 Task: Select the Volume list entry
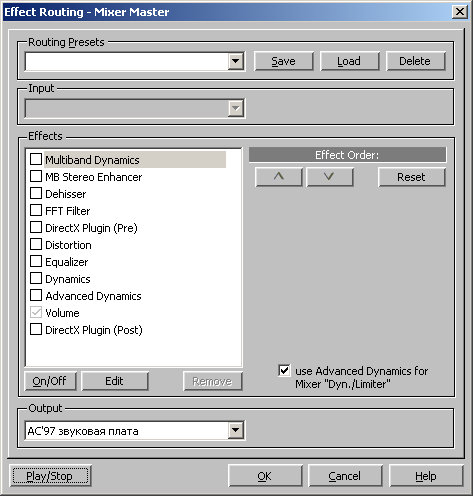tap(62, 313)
